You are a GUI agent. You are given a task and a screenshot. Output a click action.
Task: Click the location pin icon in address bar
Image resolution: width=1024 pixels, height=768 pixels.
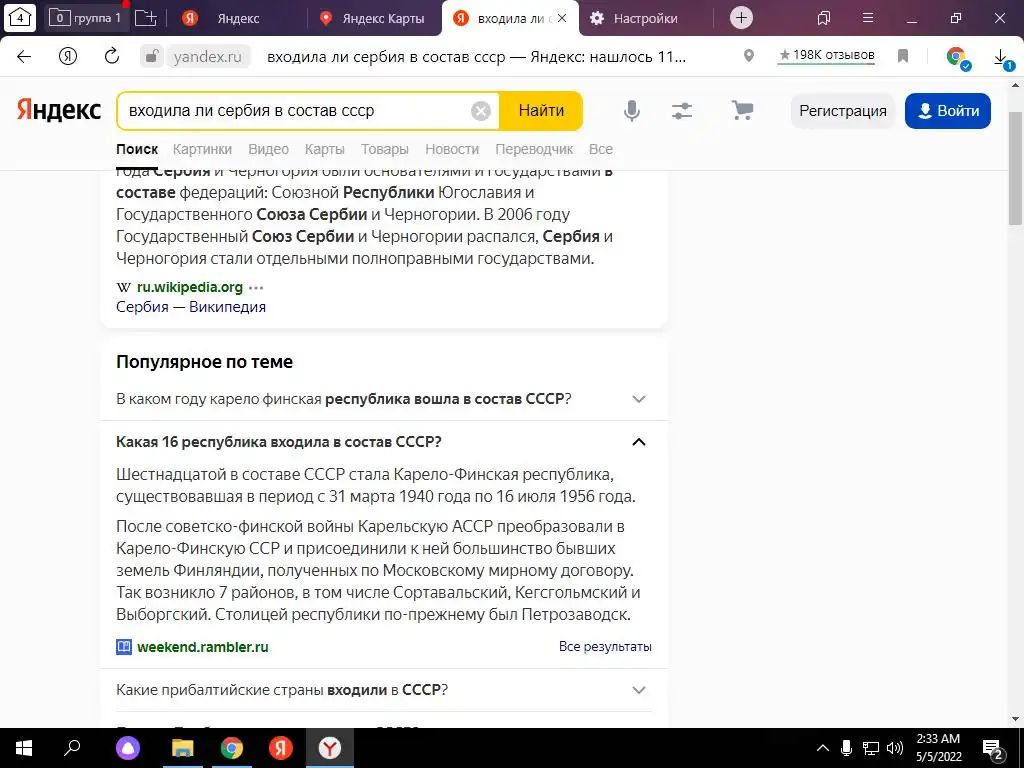(x=749, y=56)
